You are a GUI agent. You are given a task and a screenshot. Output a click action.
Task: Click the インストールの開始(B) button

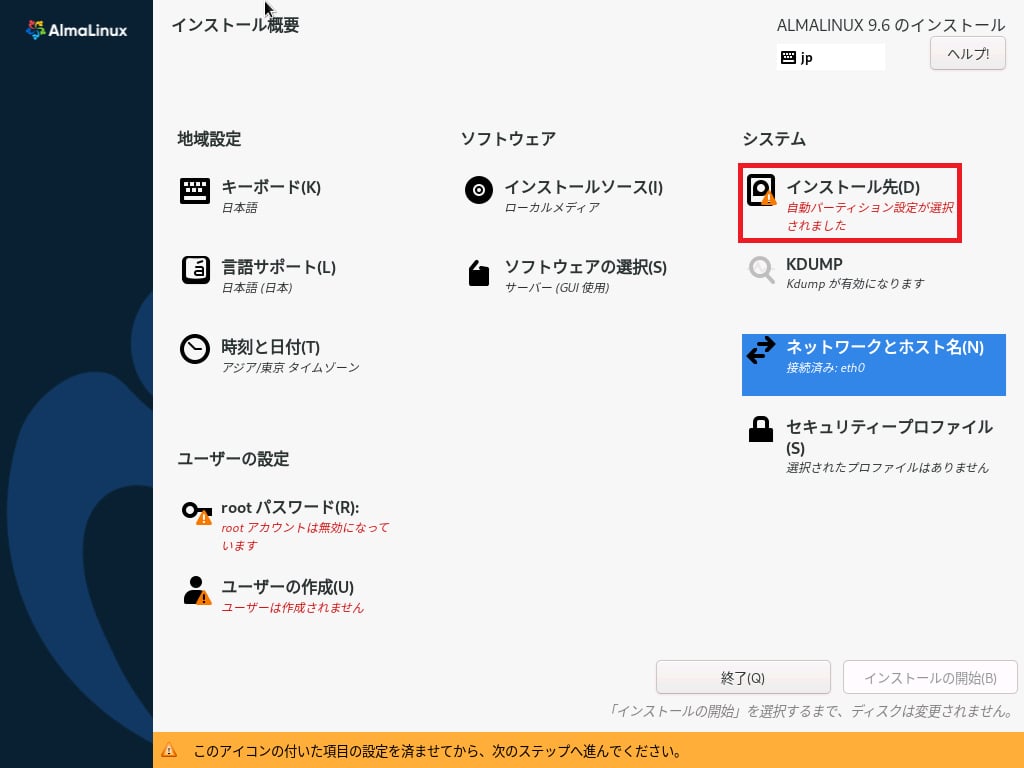click(x=930, y=677)
